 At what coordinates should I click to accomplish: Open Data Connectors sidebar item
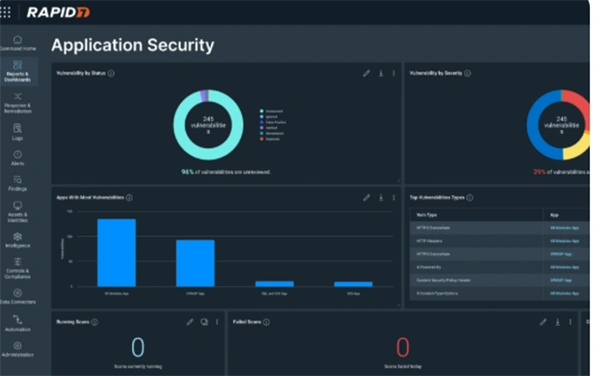(18, 297)
